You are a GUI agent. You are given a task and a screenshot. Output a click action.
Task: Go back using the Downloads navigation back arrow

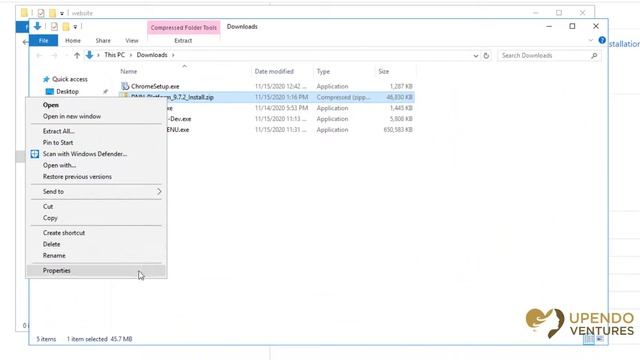pos(39,55)
